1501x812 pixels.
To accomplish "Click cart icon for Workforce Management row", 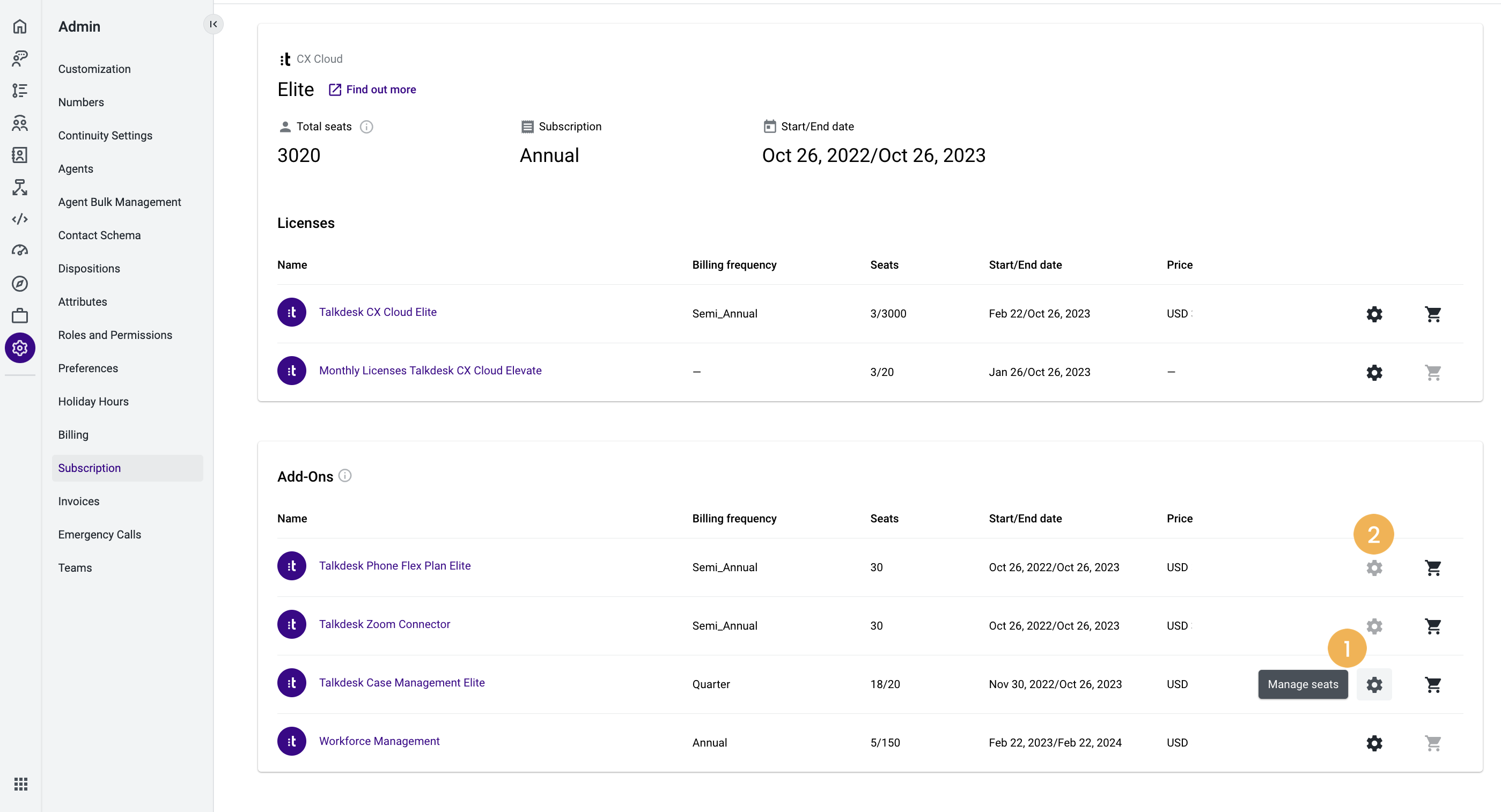I will (1433, 743).
